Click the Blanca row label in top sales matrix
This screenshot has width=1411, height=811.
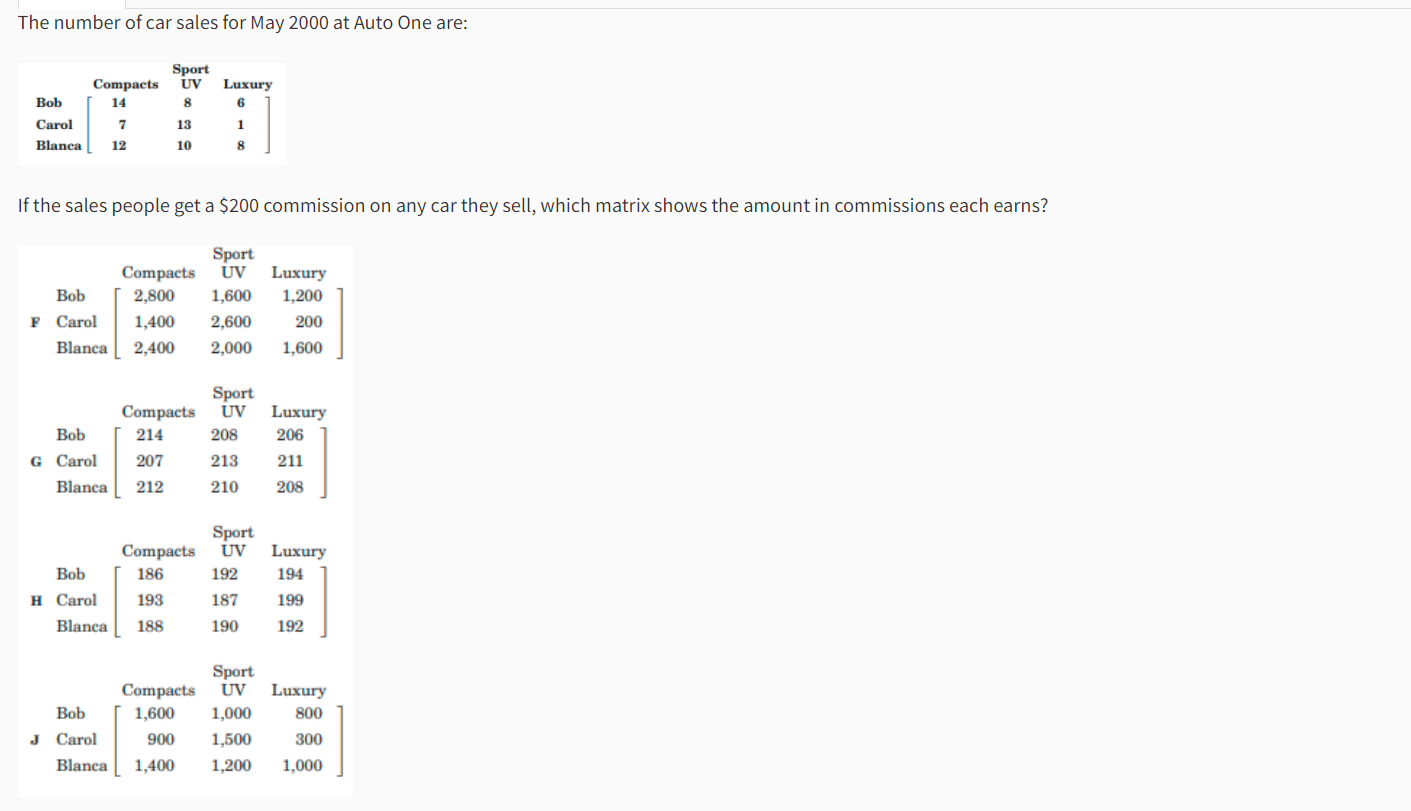(x=58, y=145)
